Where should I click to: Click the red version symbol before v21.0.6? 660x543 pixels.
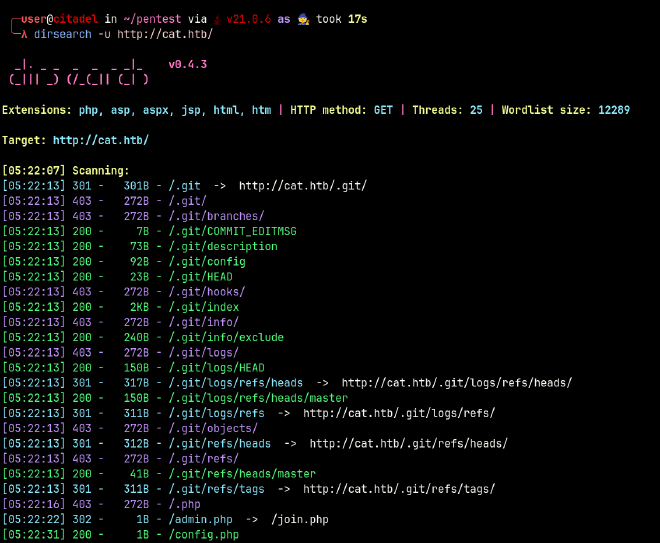pyautogui.click(x=218, y=19)
